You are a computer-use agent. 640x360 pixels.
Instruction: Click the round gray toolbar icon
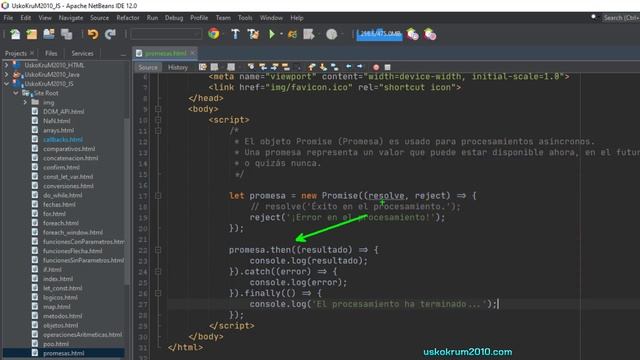tap(331, 34)
